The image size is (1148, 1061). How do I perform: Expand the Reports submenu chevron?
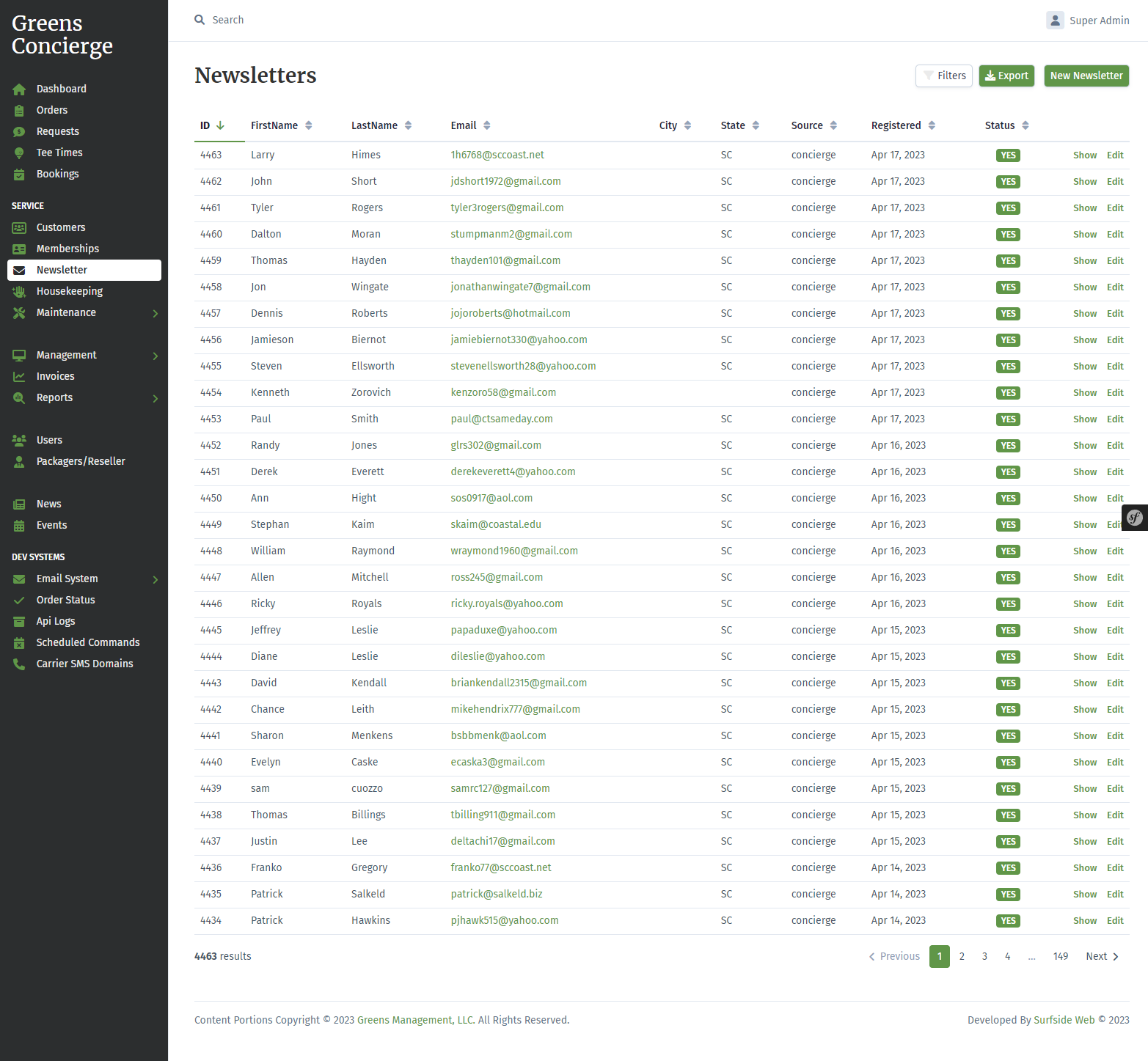point(156,399)
